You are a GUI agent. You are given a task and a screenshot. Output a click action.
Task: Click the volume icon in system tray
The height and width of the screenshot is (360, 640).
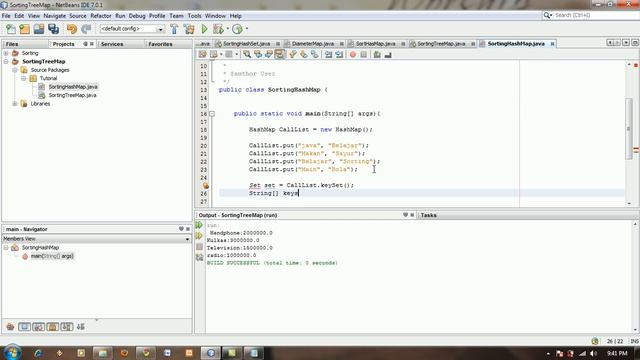(593, 353)
